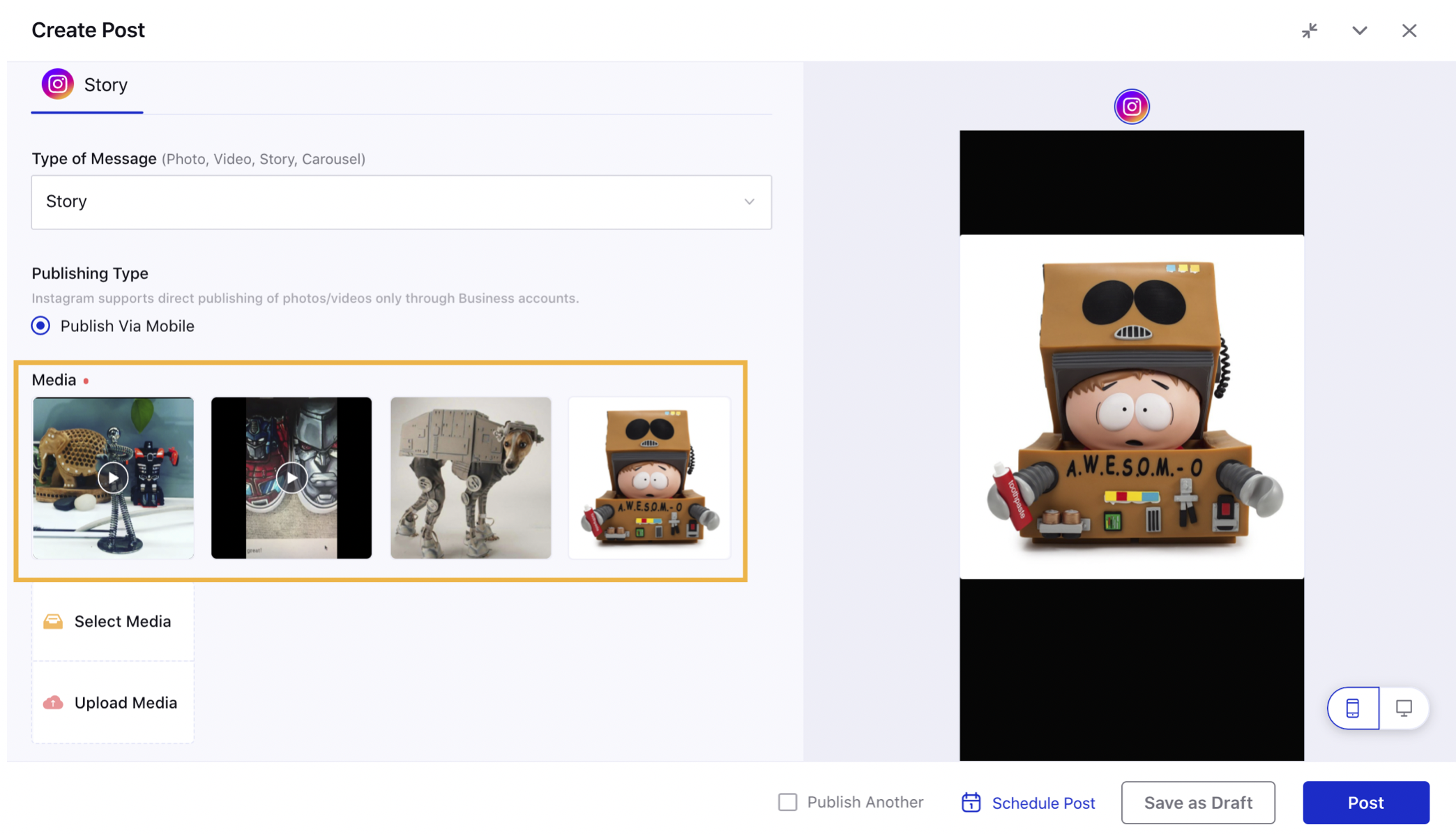Click Select Media

[113, 621]
